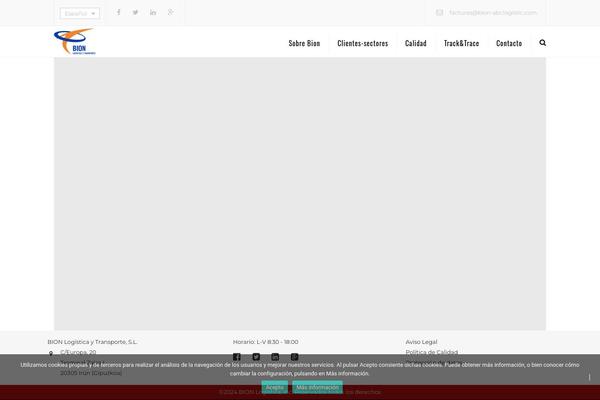Click 'BION Logística y Transporte, S.L.' text

pyautogui.click(x=92, y=342)
